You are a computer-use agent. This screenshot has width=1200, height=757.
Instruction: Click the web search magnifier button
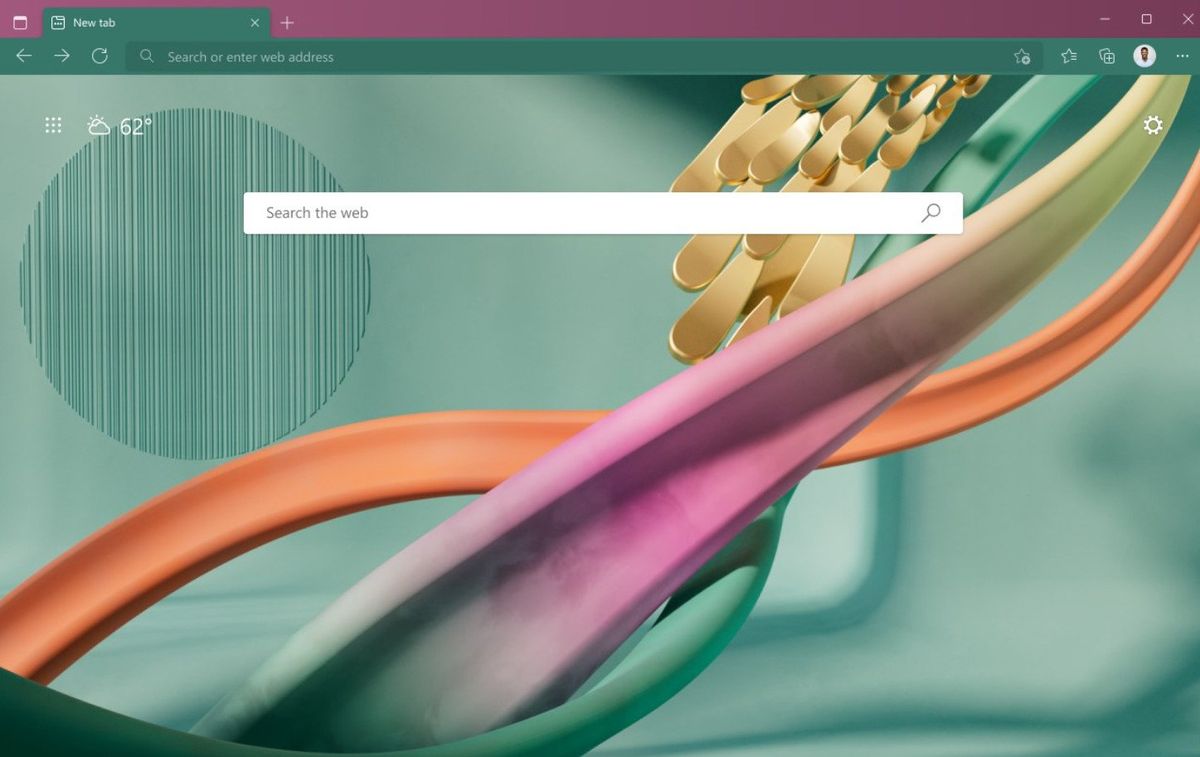click(x=931, y=212)
